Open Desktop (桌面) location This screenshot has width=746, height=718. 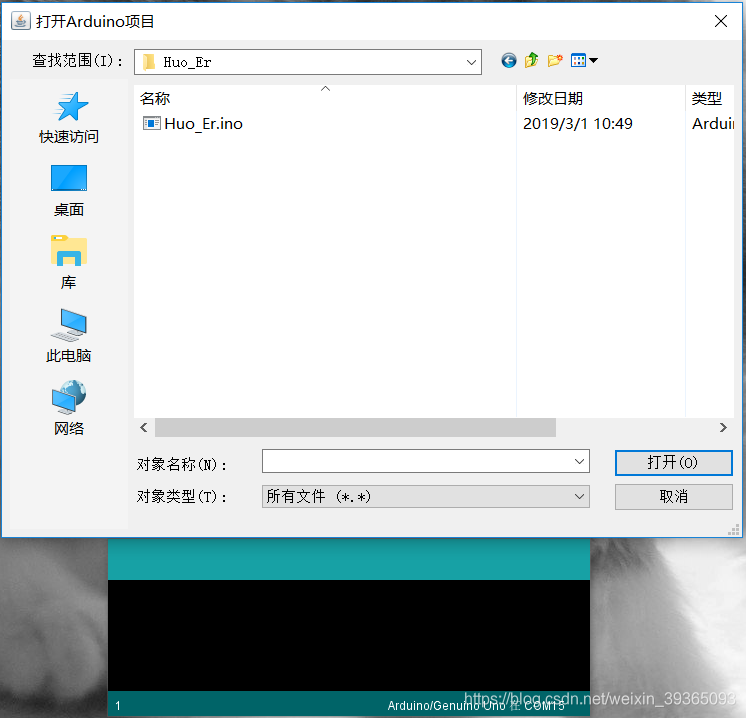[69, 190]
